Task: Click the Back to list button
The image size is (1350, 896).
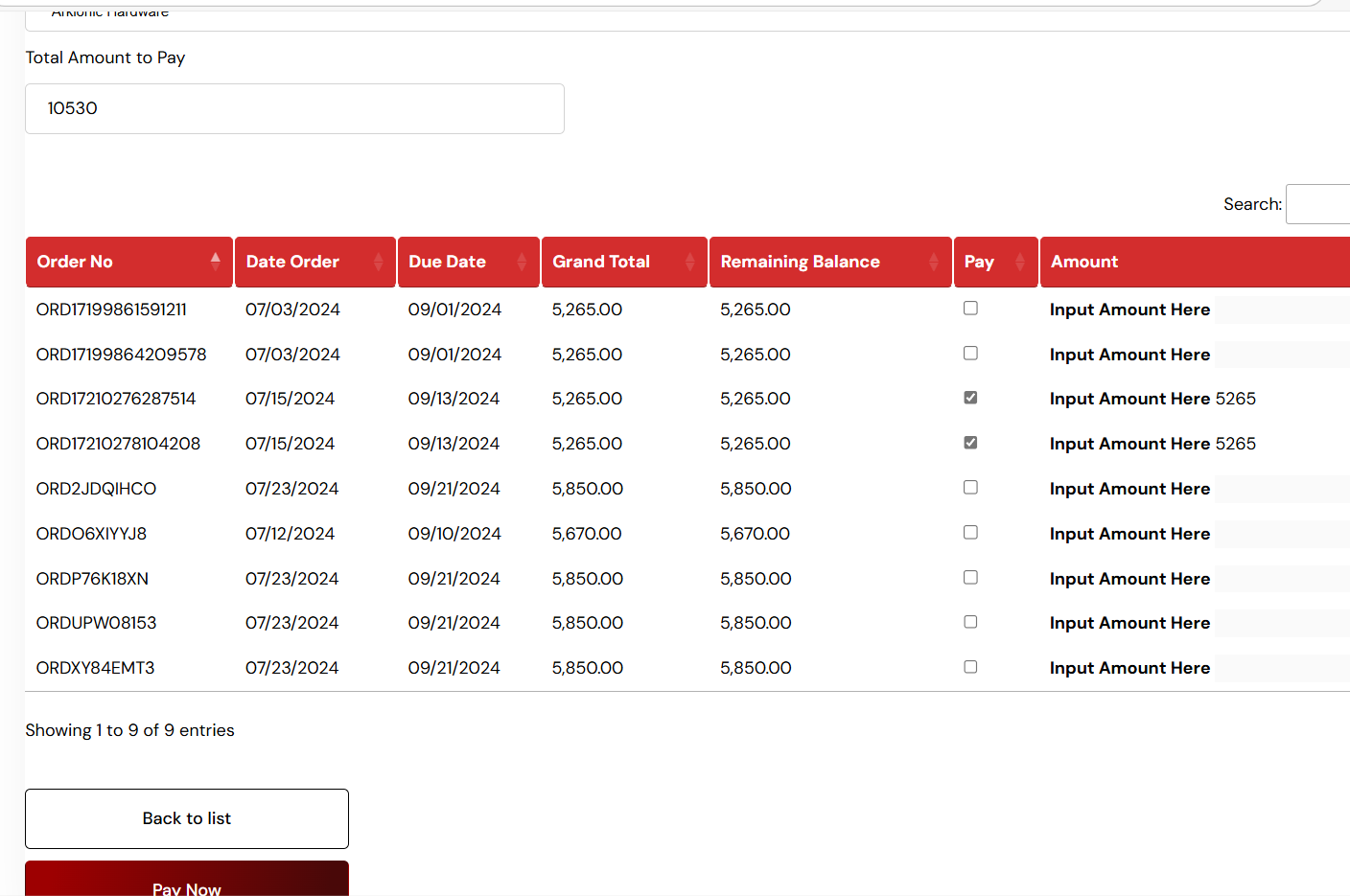Action: coord(187,818)
